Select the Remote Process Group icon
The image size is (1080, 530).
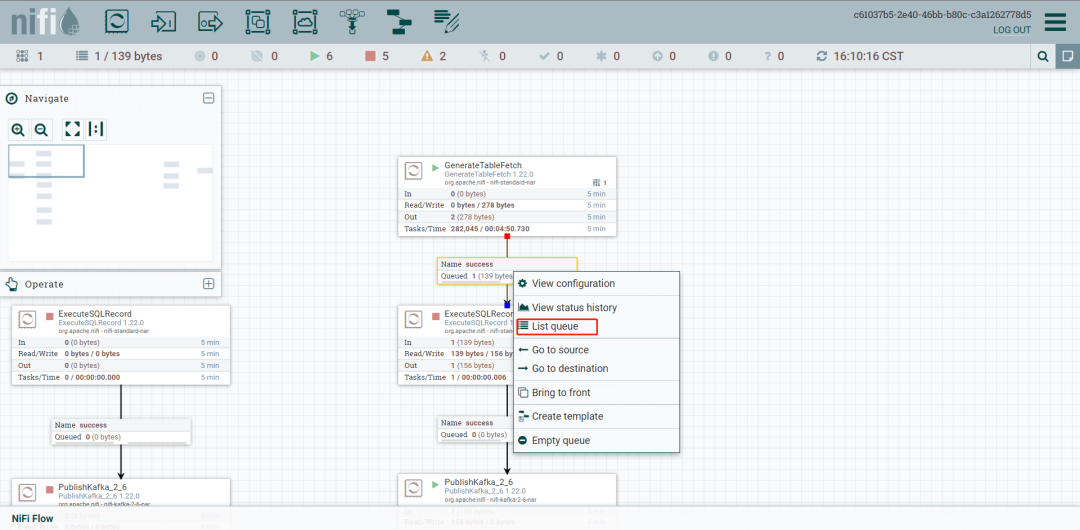tap(304, 22)
